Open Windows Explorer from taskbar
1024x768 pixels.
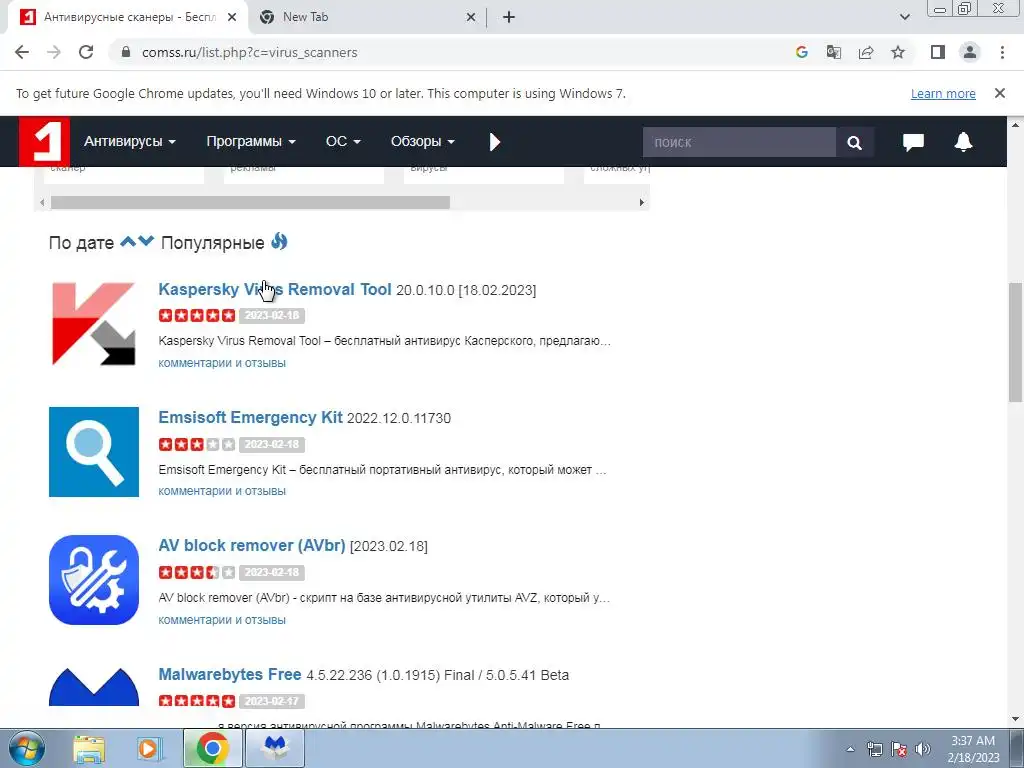click(x=89, y=749)
